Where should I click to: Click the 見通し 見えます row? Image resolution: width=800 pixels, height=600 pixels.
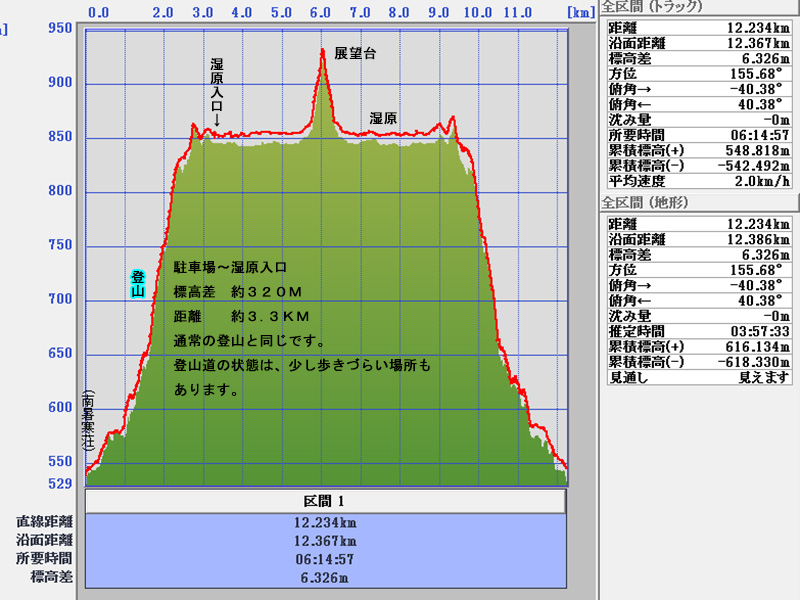tap(698, 377)
